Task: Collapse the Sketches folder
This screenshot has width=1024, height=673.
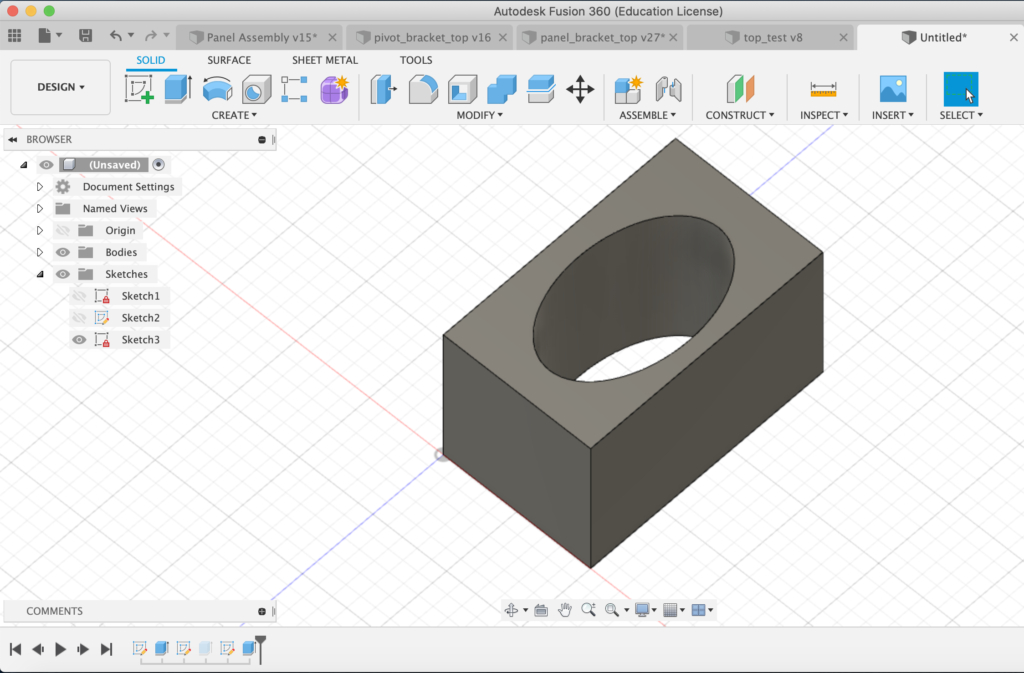Action: pos(40,274)
